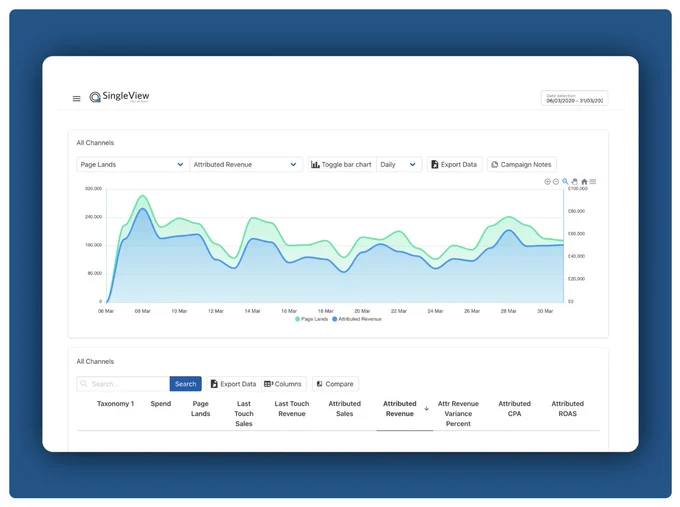The image size is (680, 507).
Task: Sort by Taxonomy 1 column
Action: point(115,404)
